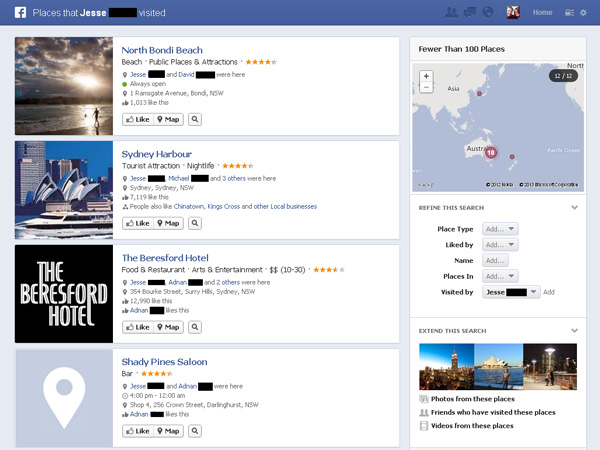The height and width of the screenshot is (450, 600).
Task: Like The Beresford Hotel
Action: pos(138,327)
